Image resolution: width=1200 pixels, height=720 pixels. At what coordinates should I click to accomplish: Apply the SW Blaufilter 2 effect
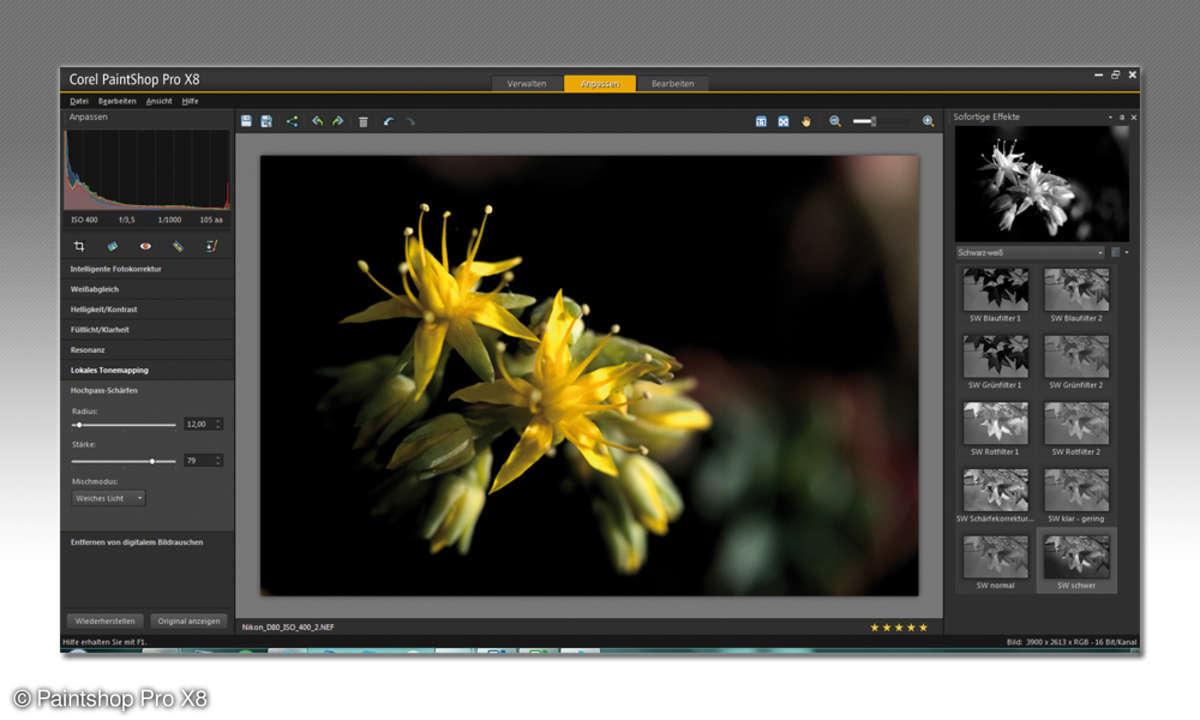coord(1076,295)
